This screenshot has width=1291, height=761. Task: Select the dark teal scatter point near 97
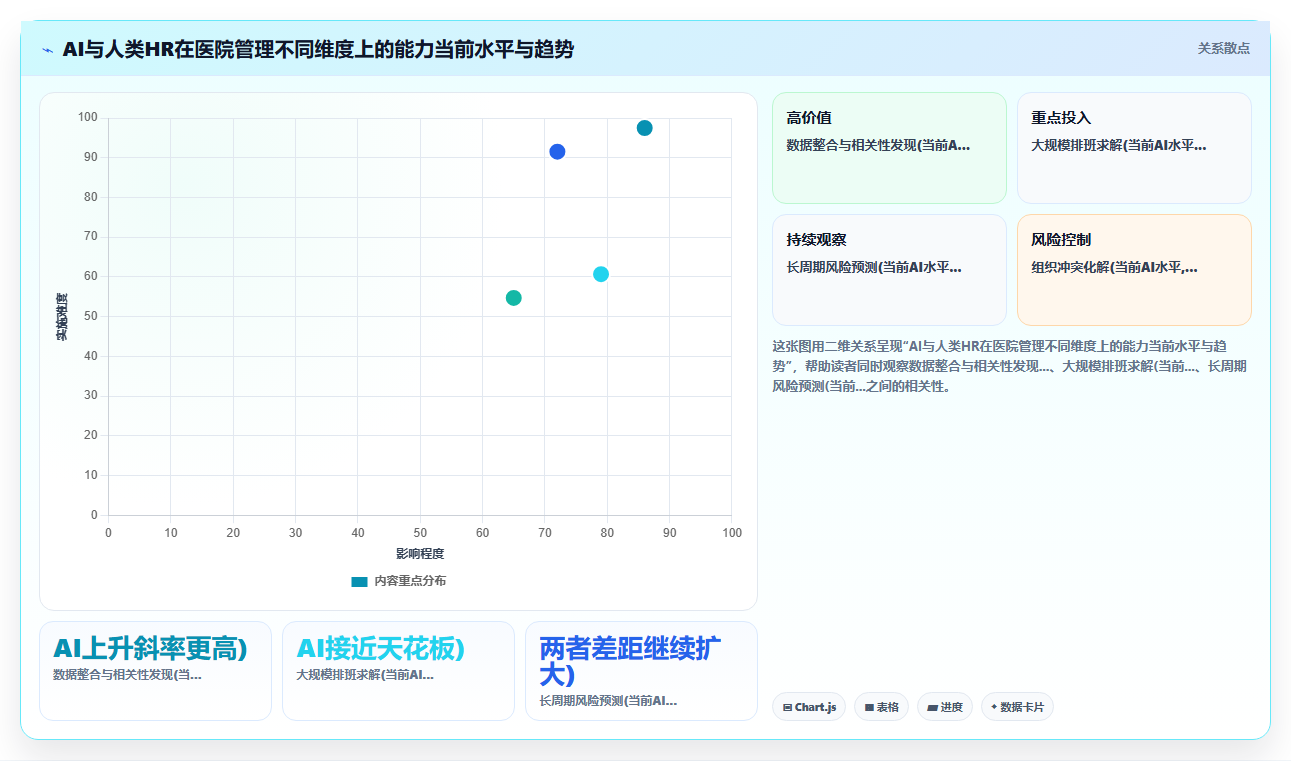click(x=644, y=128)
